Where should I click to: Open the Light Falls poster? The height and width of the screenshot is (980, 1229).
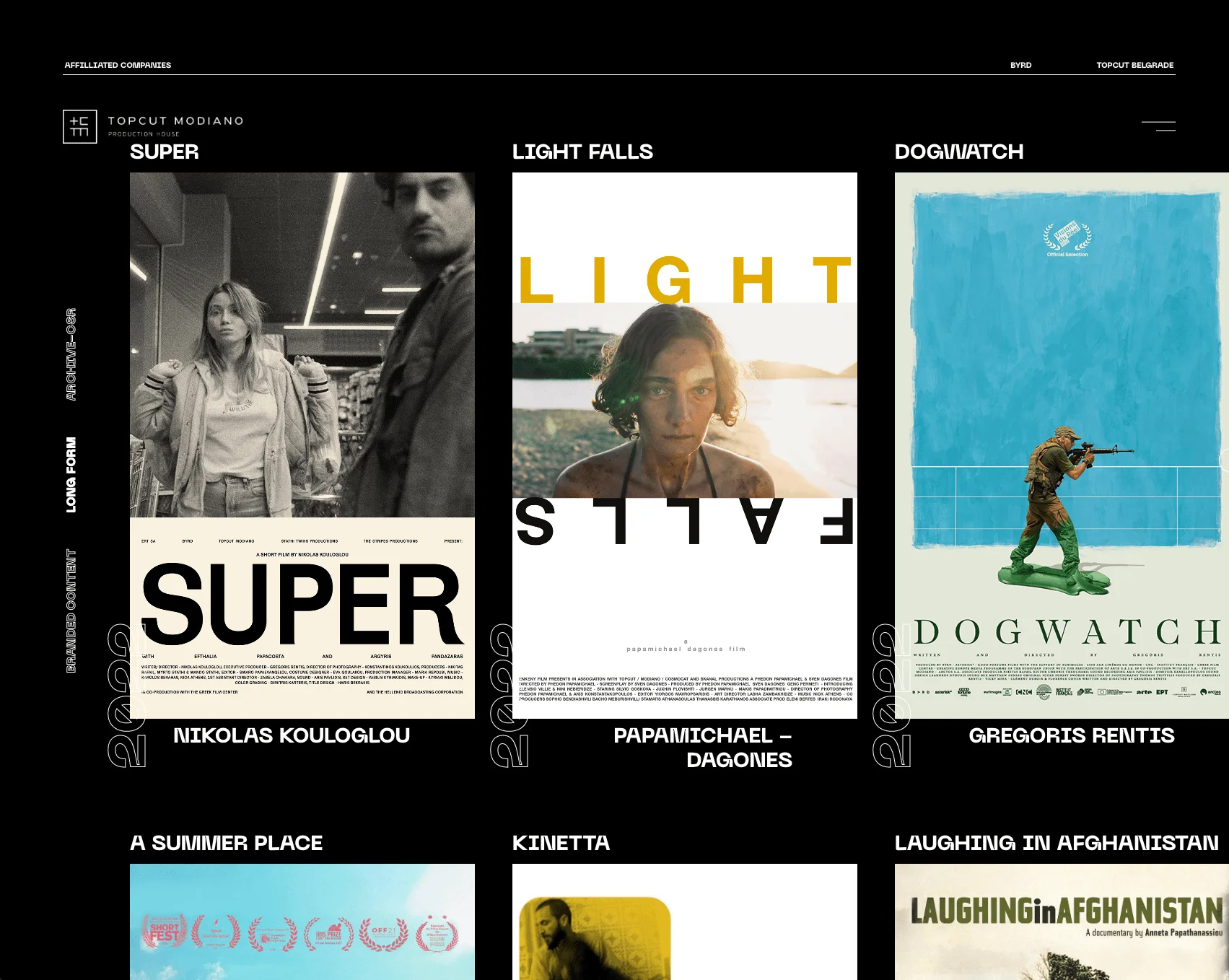tap(685, 445)
